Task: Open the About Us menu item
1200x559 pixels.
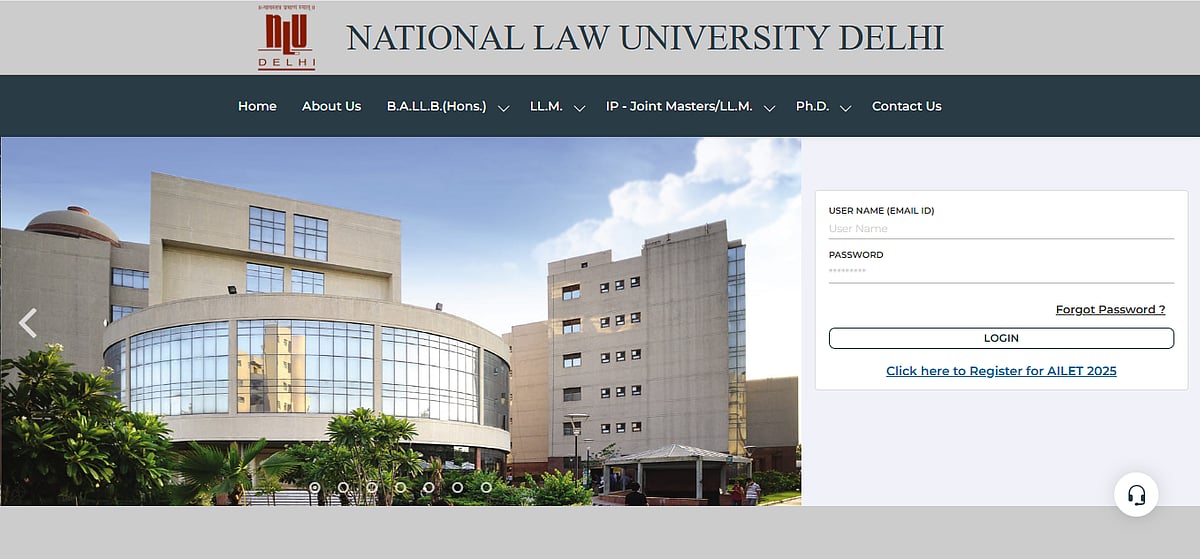Action: click(x=331, y=106)
